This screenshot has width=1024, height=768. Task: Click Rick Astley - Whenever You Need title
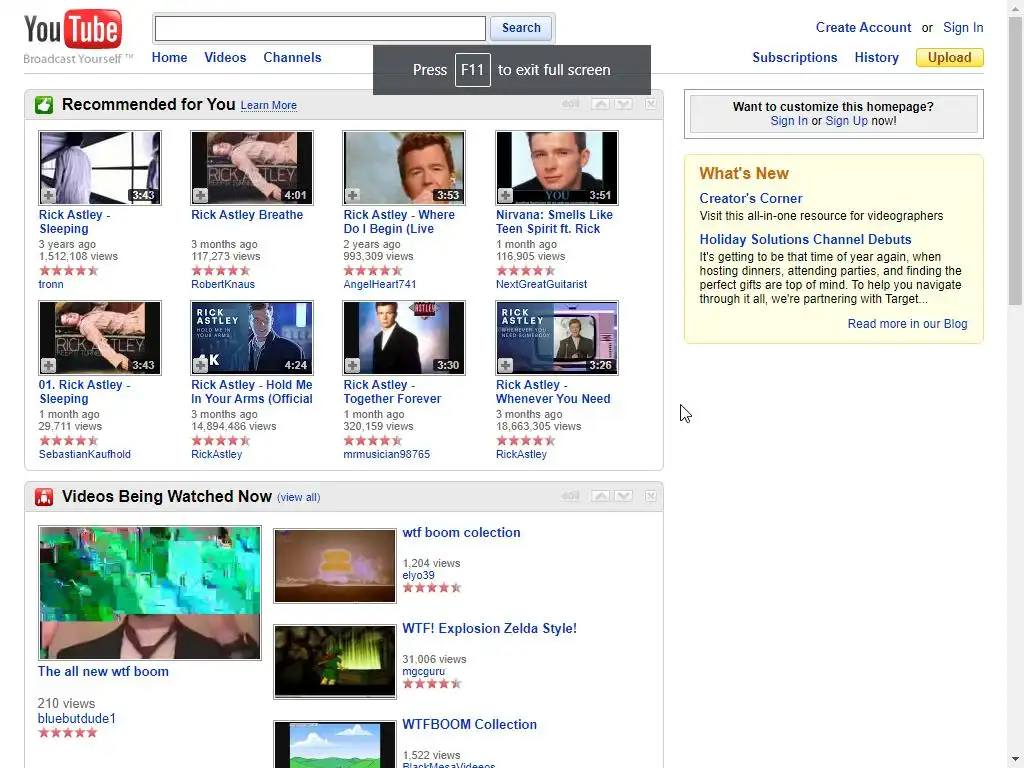pyautogui.click(x=553, y=392)
